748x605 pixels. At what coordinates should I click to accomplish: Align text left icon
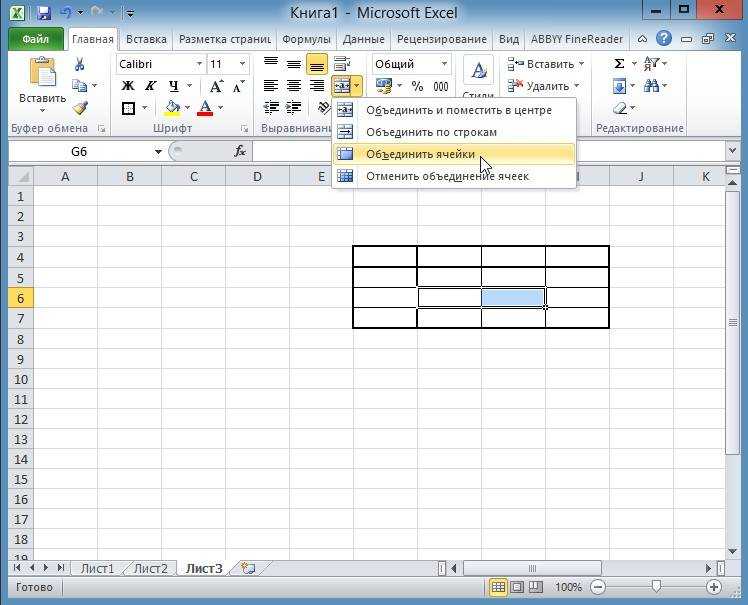tap(271, 86)
